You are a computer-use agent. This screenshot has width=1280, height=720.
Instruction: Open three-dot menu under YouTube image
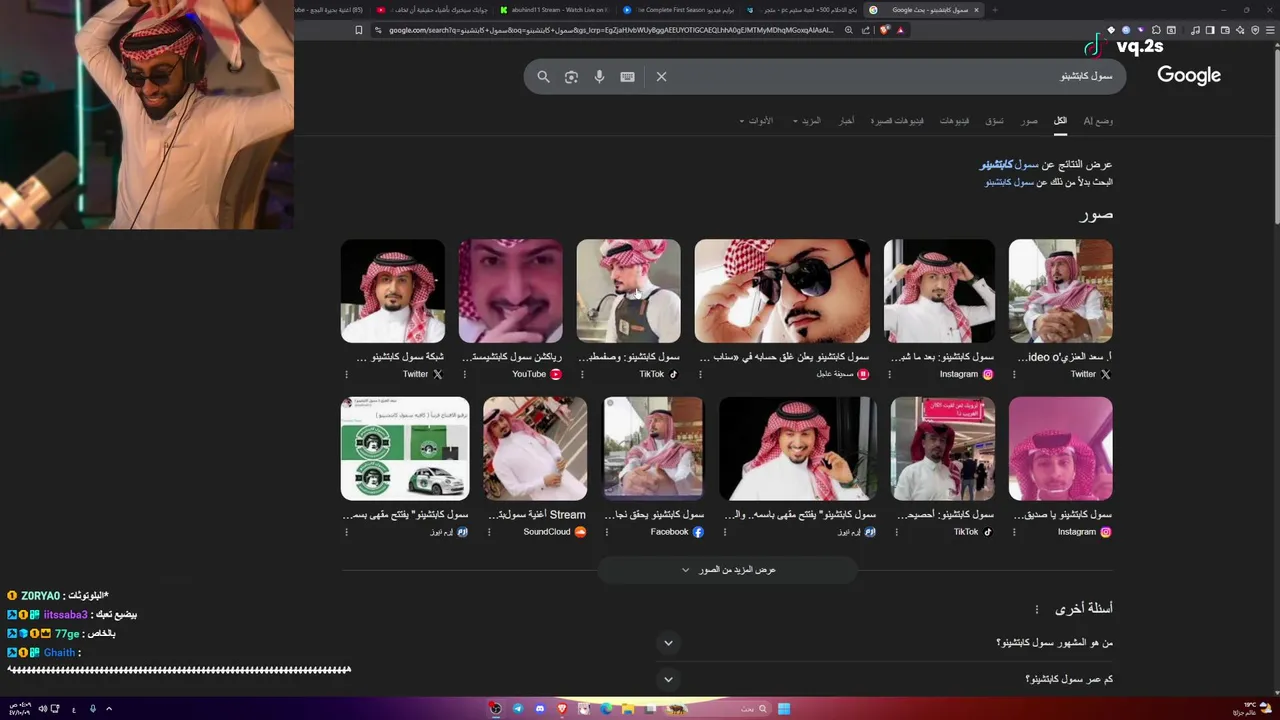click(x=464, y=374)
